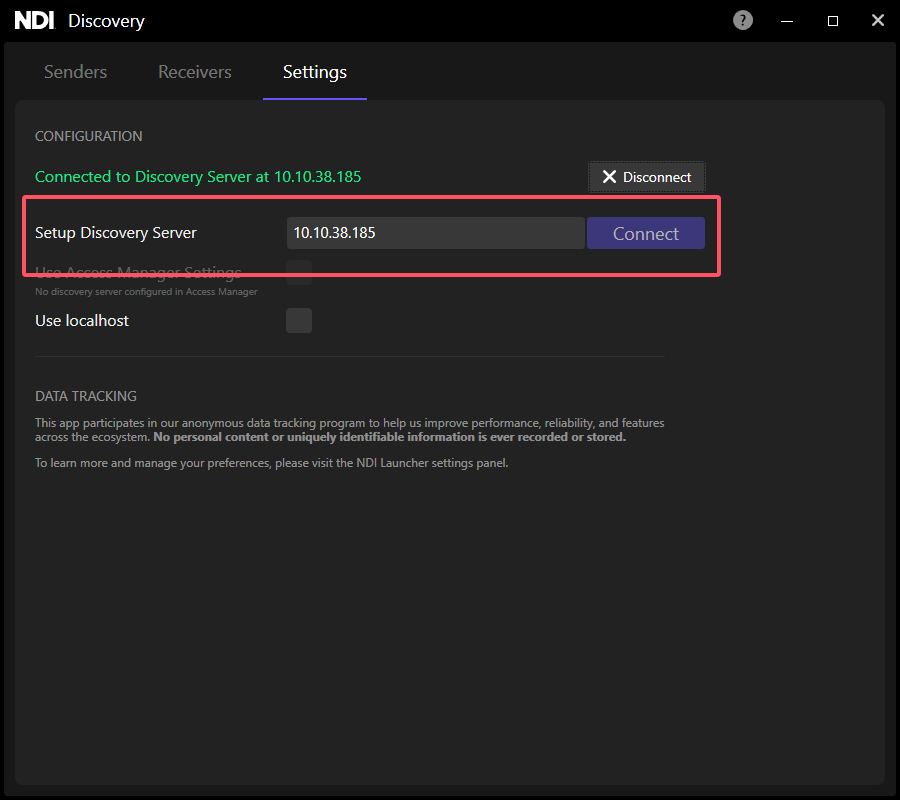
Task: Toggle the Use Access Manager Settings checkbox
Action: pos(299,272)
